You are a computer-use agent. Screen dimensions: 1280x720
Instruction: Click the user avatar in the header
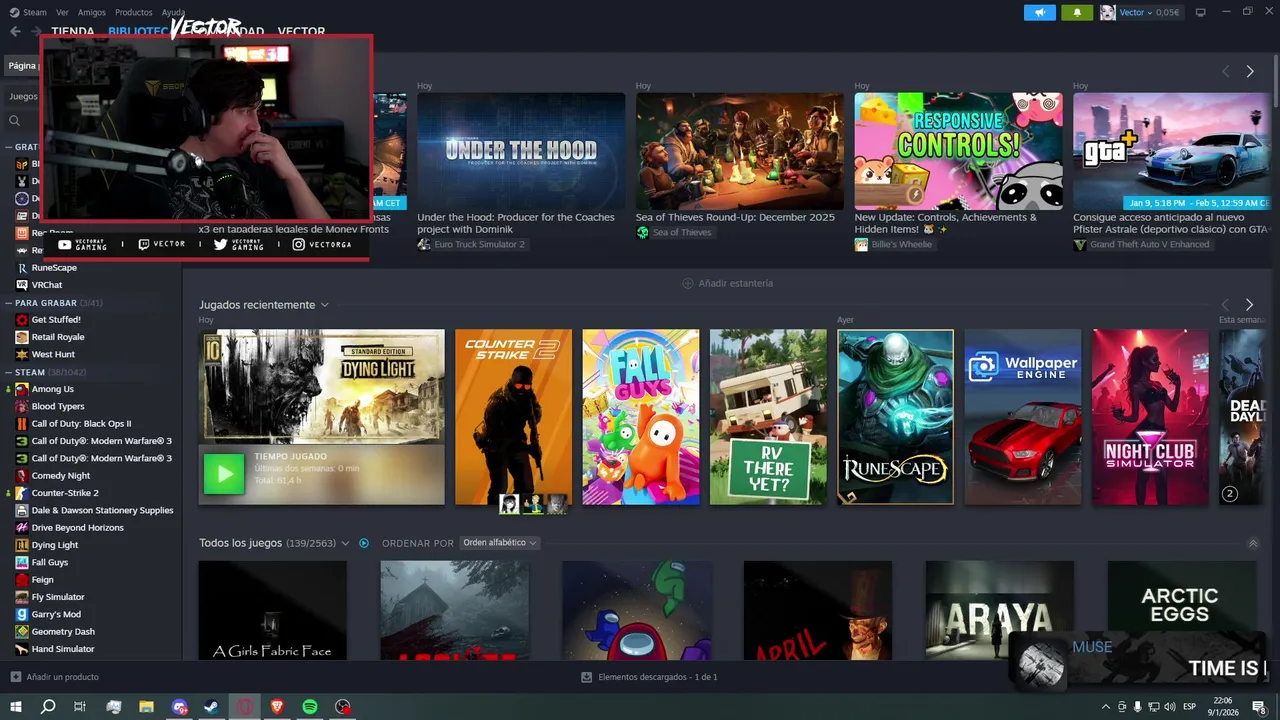(1108, 12)
